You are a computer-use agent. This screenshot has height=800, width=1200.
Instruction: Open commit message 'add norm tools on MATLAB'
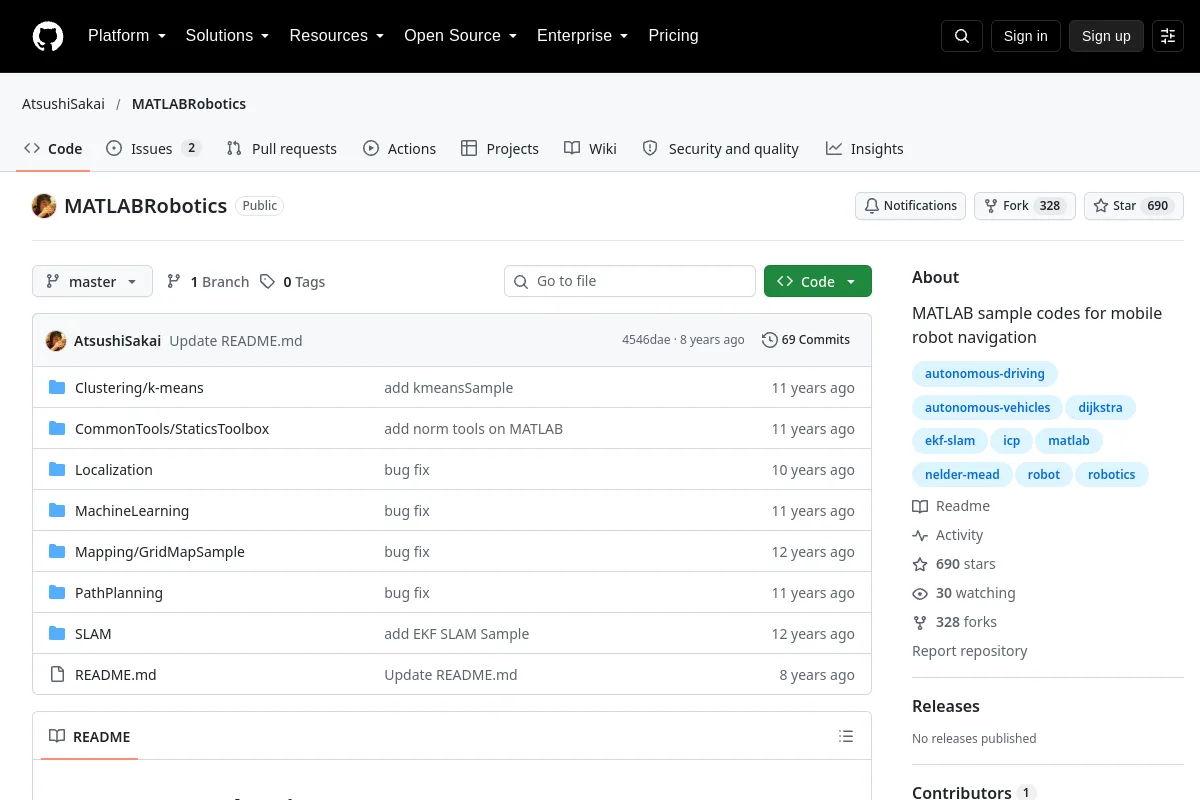(x=474, y=429)
